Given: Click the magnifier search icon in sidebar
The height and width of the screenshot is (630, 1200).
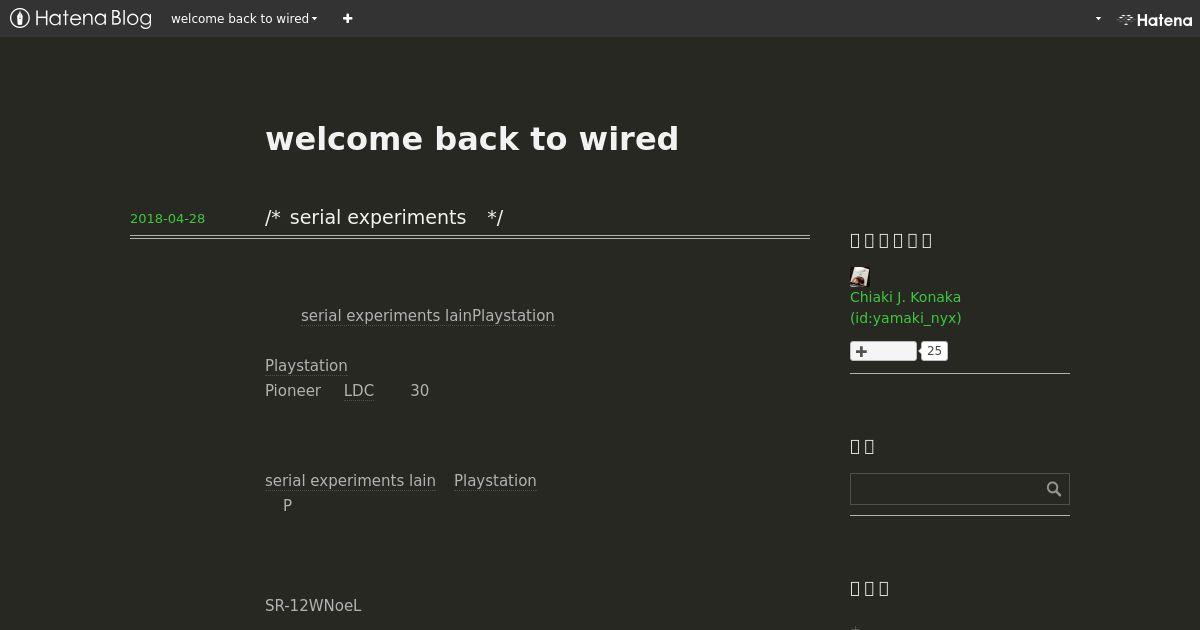Looking at the screenshot, I should (1053, 489).
